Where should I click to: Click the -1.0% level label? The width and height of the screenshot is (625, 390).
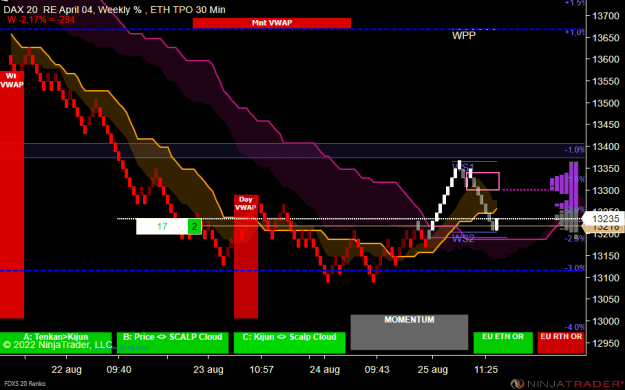[574, 150]
